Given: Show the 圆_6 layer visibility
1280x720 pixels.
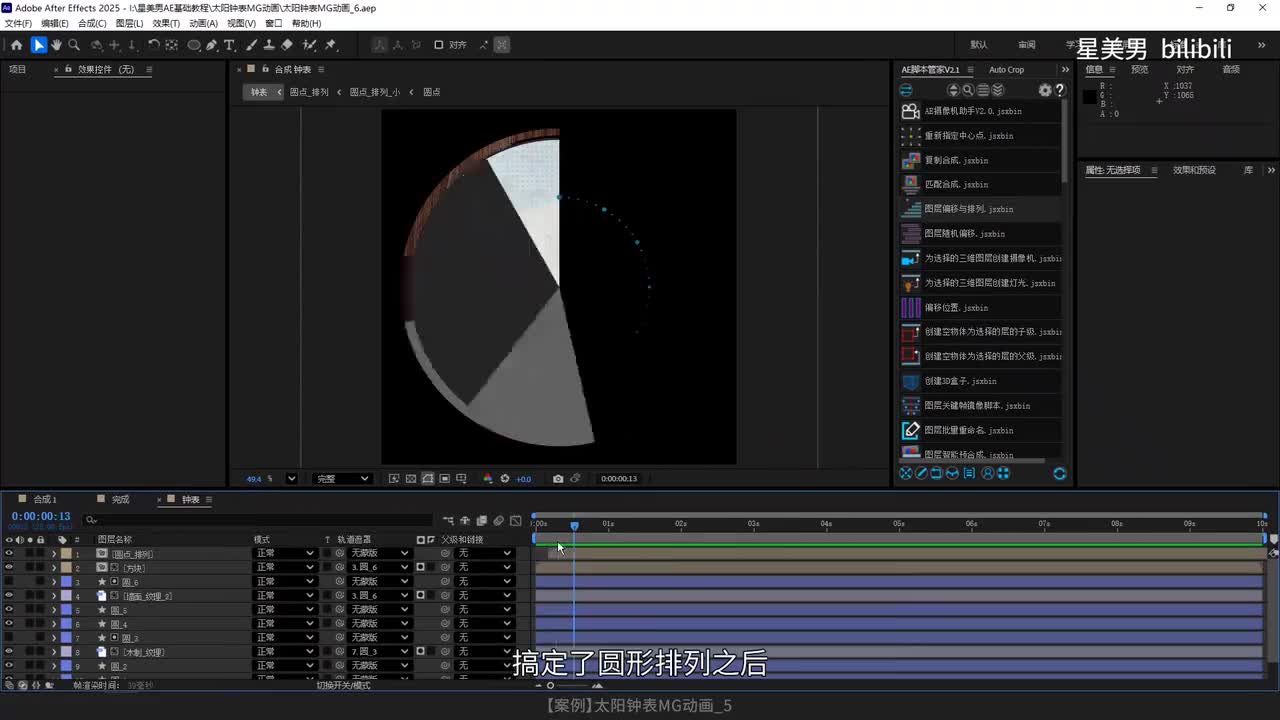Looking at the screenshot, I should pyautogui.click(x=9, y=581).
